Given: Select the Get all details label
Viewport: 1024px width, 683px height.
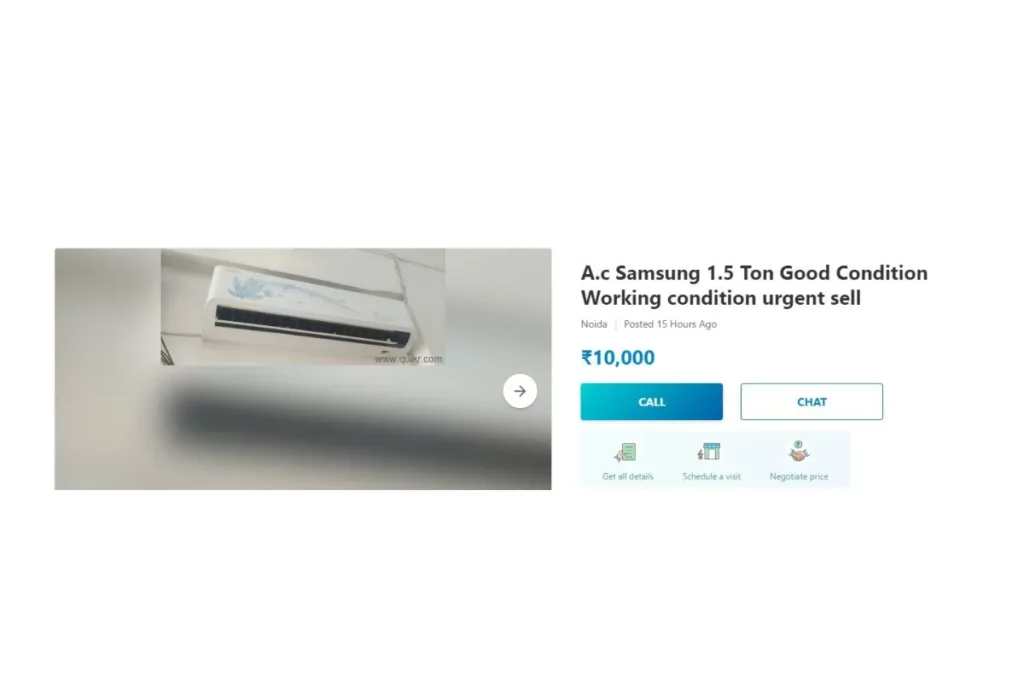Looking at the screenshot, I should [x=628, y=477].
